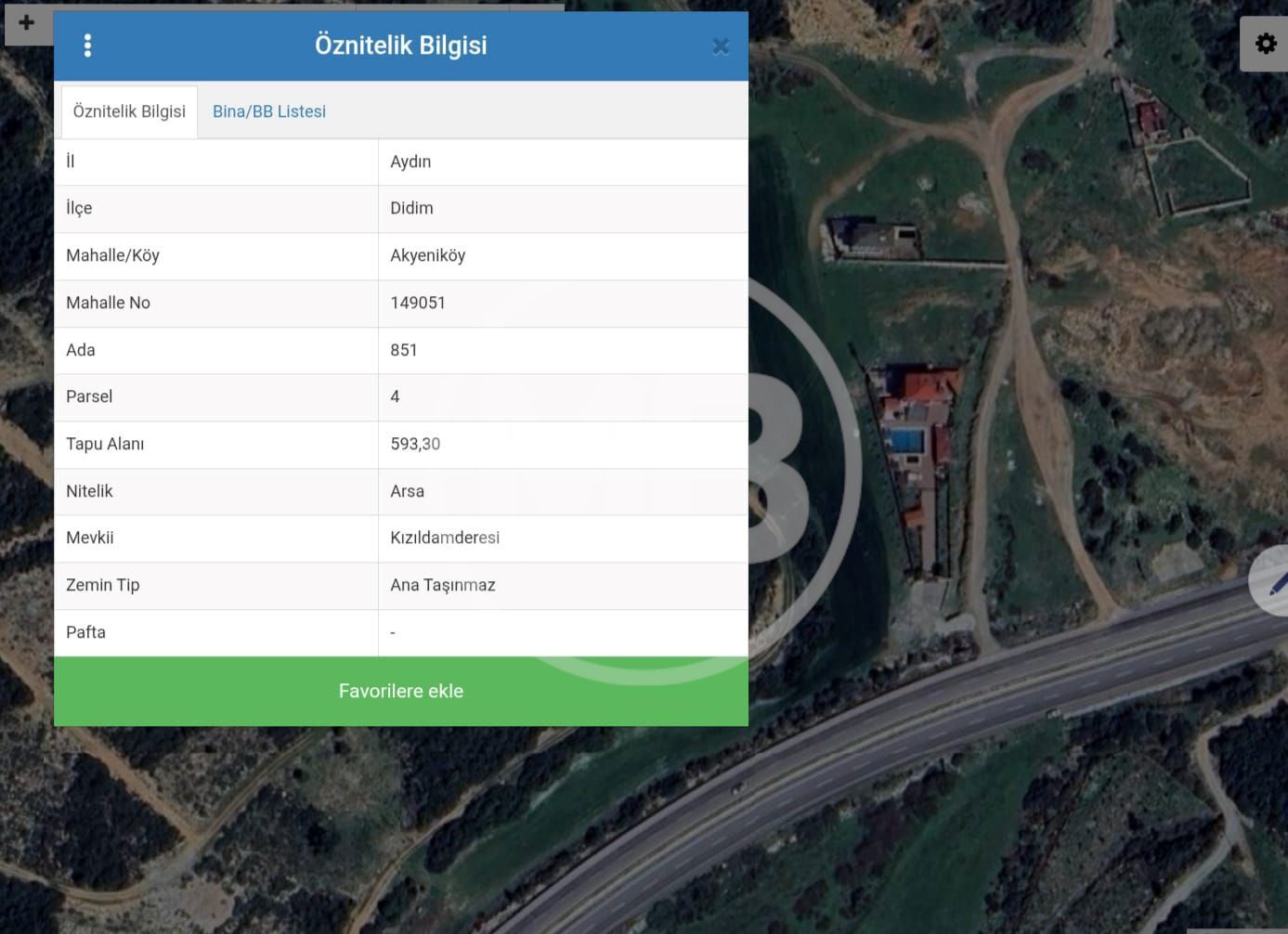Click the Aydın value in İl row
The image size is (1288, 934).
point(410,162)
